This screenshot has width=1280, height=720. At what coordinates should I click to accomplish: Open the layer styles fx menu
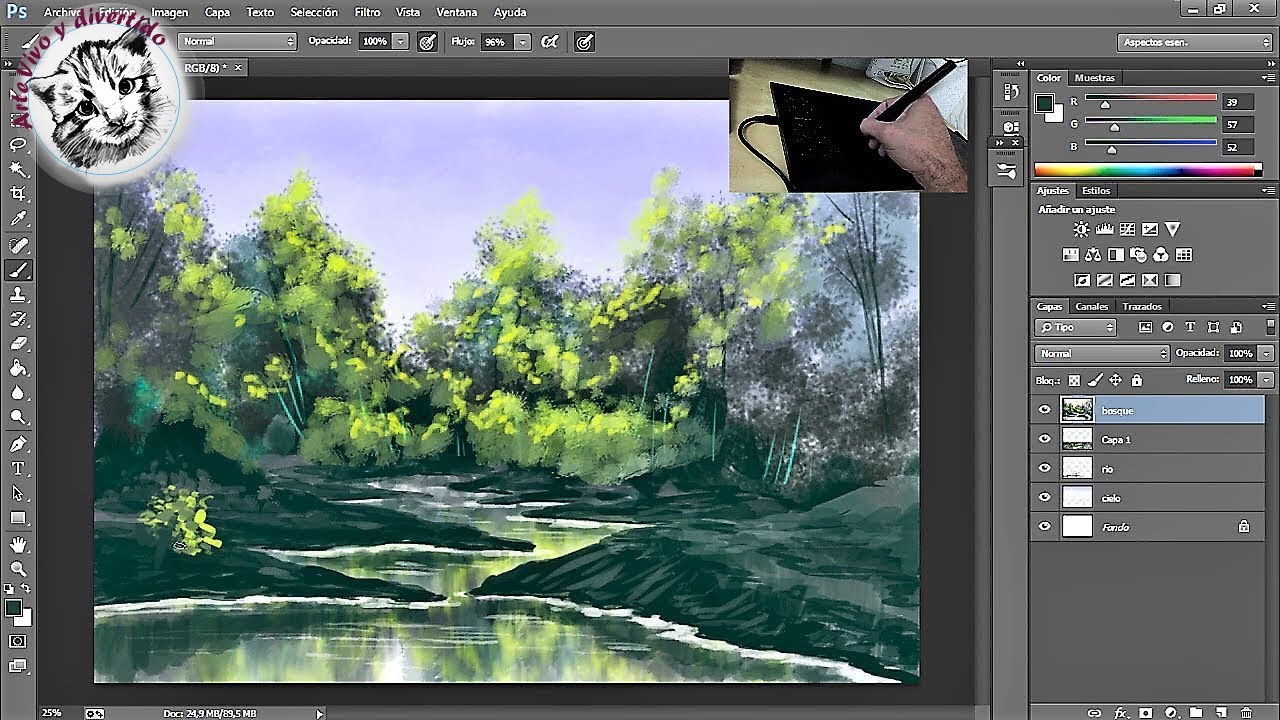(x=1120, y=712)
